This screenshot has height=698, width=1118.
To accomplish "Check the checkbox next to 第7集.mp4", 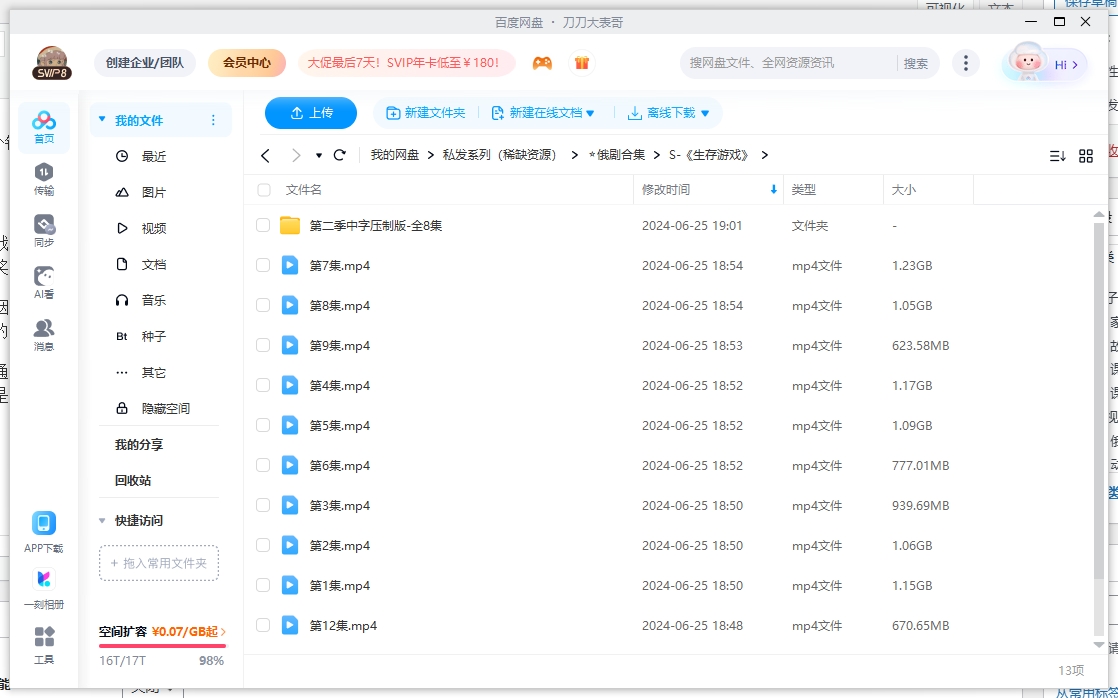I will coord(263,265).
